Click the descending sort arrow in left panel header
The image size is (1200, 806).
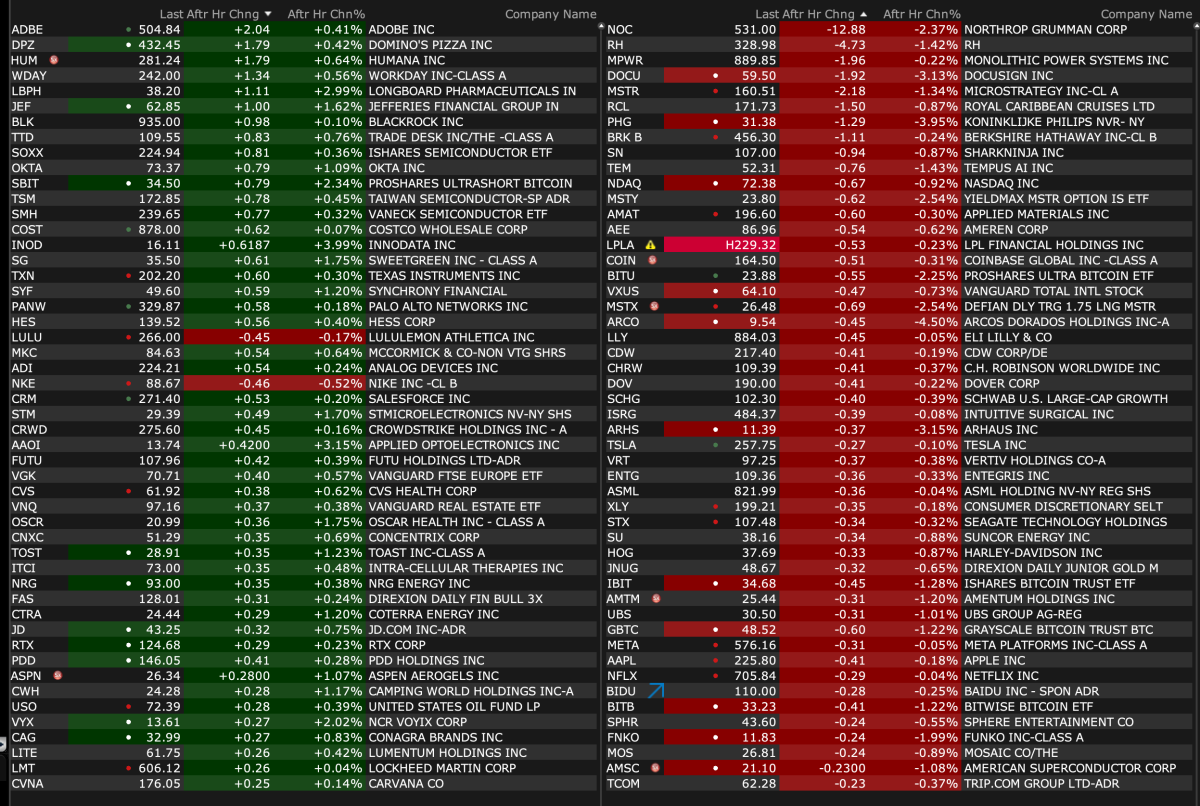tap(267, 15)
